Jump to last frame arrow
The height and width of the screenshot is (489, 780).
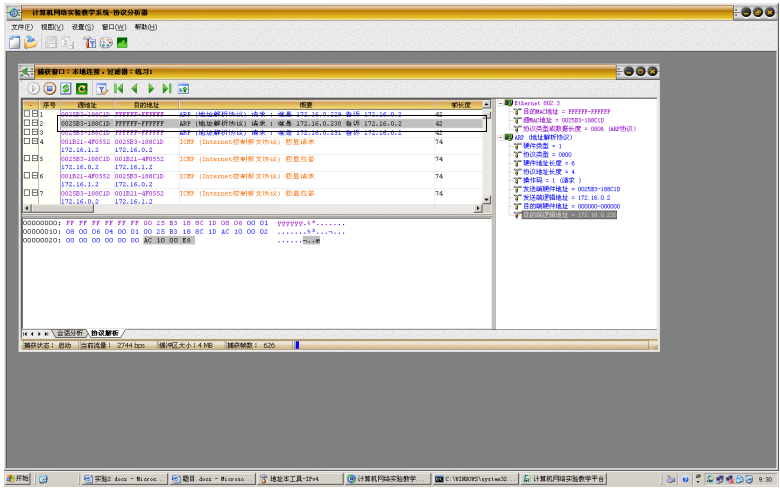[167, 89]
